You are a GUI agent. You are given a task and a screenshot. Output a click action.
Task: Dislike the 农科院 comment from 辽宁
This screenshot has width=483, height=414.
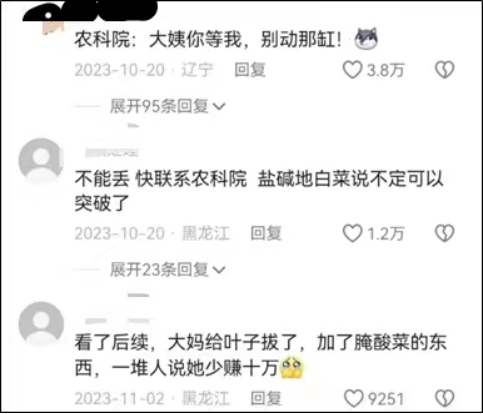click(445, 70)
